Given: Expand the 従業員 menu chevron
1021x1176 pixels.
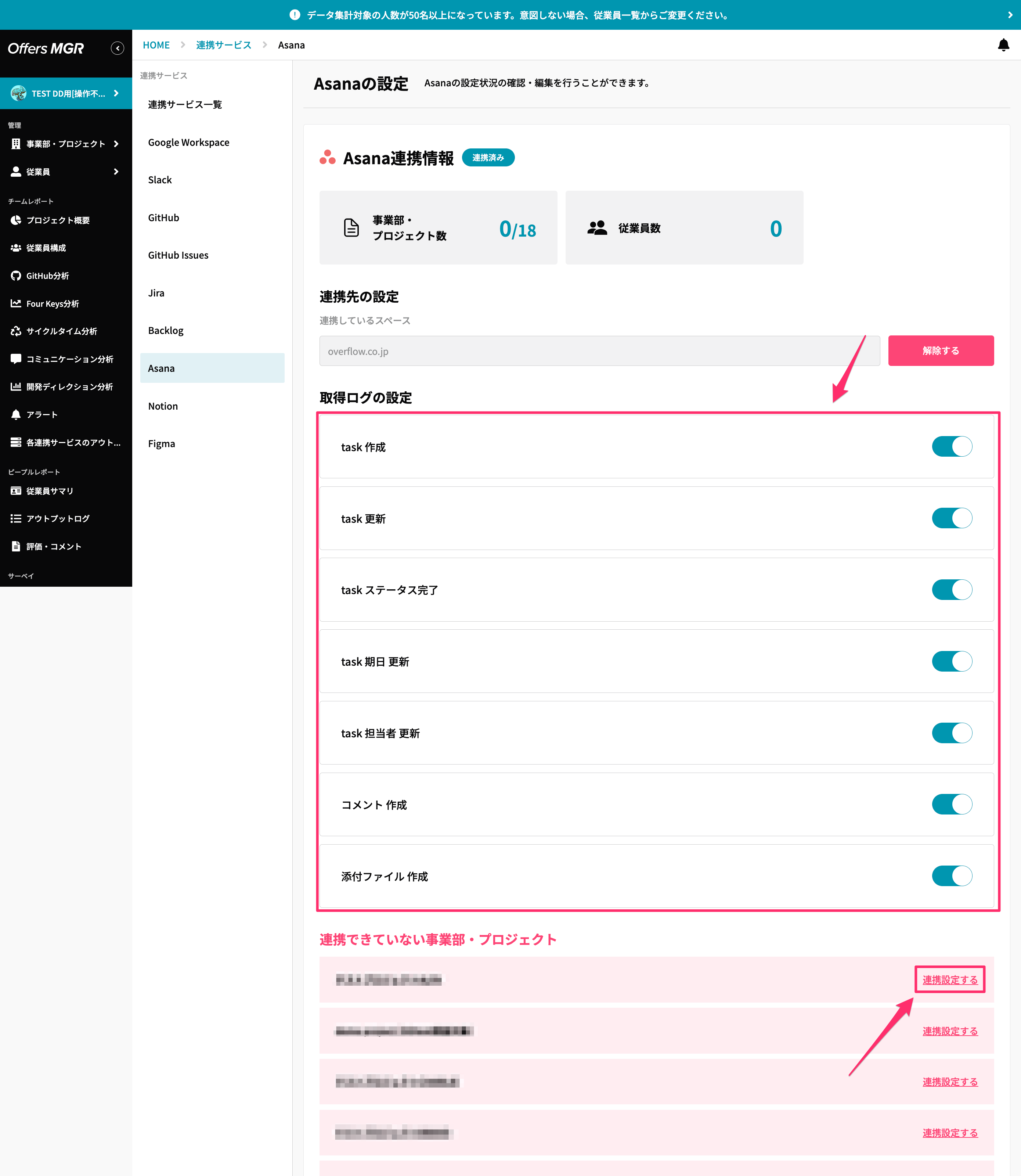Looking at the screenshot, I should [x=116, y=172].
